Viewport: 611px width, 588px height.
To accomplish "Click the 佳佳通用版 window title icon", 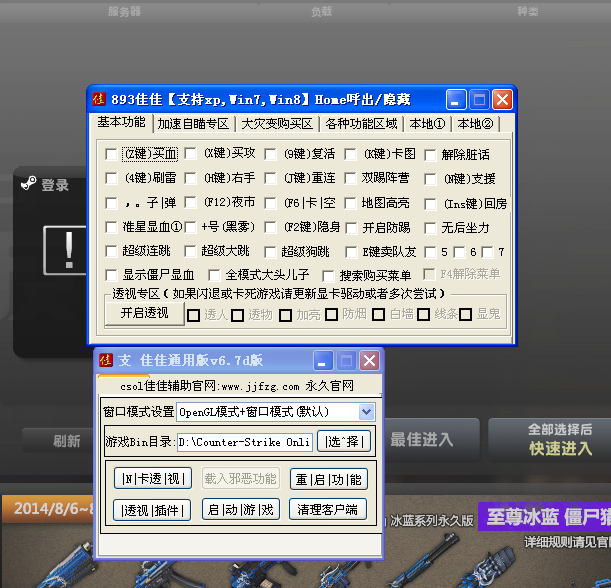I will [x=105, y=360].
